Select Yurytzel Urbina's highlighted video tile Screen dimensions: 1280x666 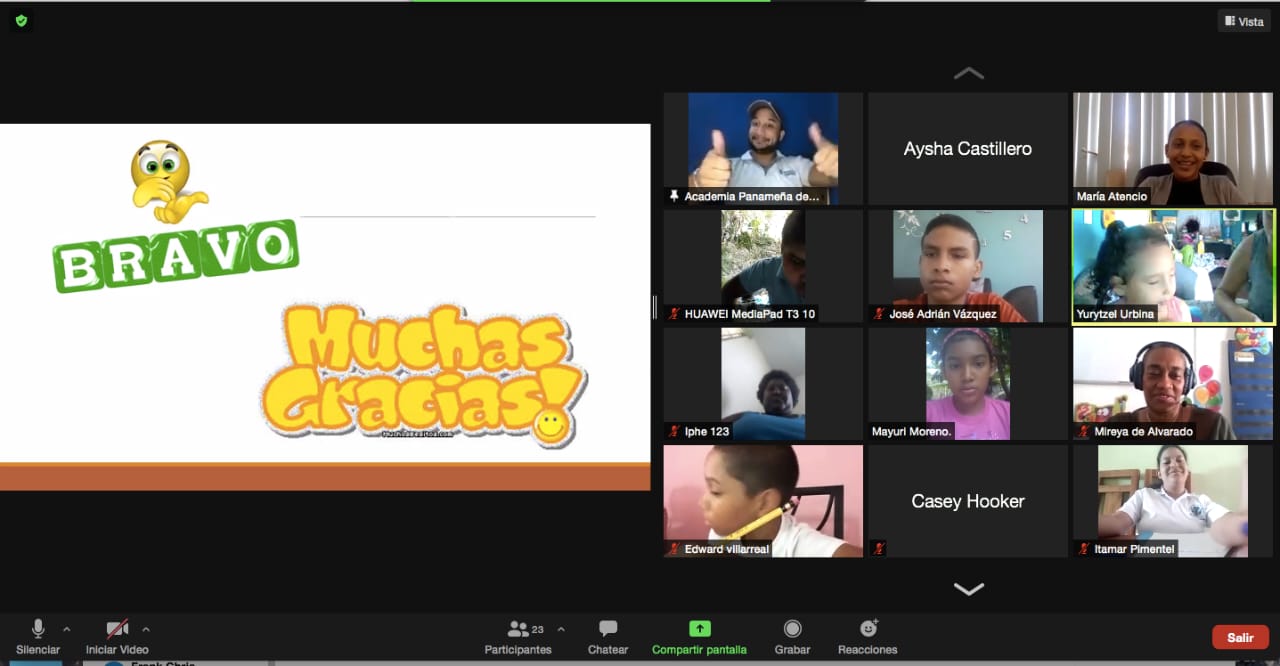click(x=1174, y=266)
